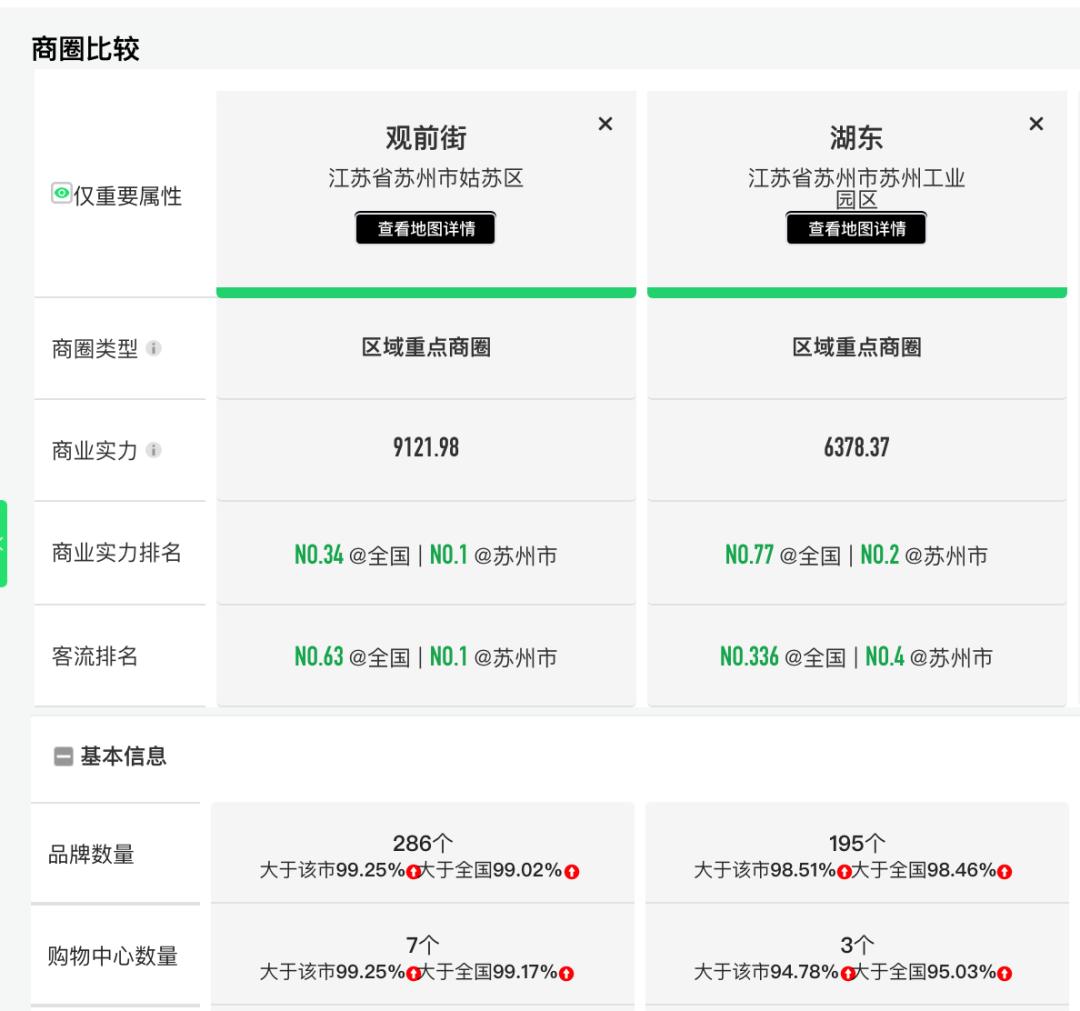1080x1011 pixels.
Task: Click the red arrow after 大于全国99.02%
Action: point(572,872)
